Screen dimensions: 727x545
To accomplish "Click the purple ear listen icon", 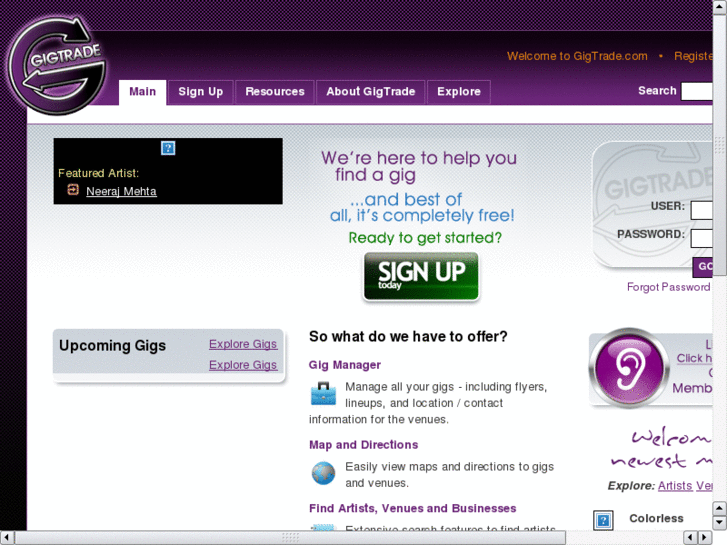I will click(629, 368).
